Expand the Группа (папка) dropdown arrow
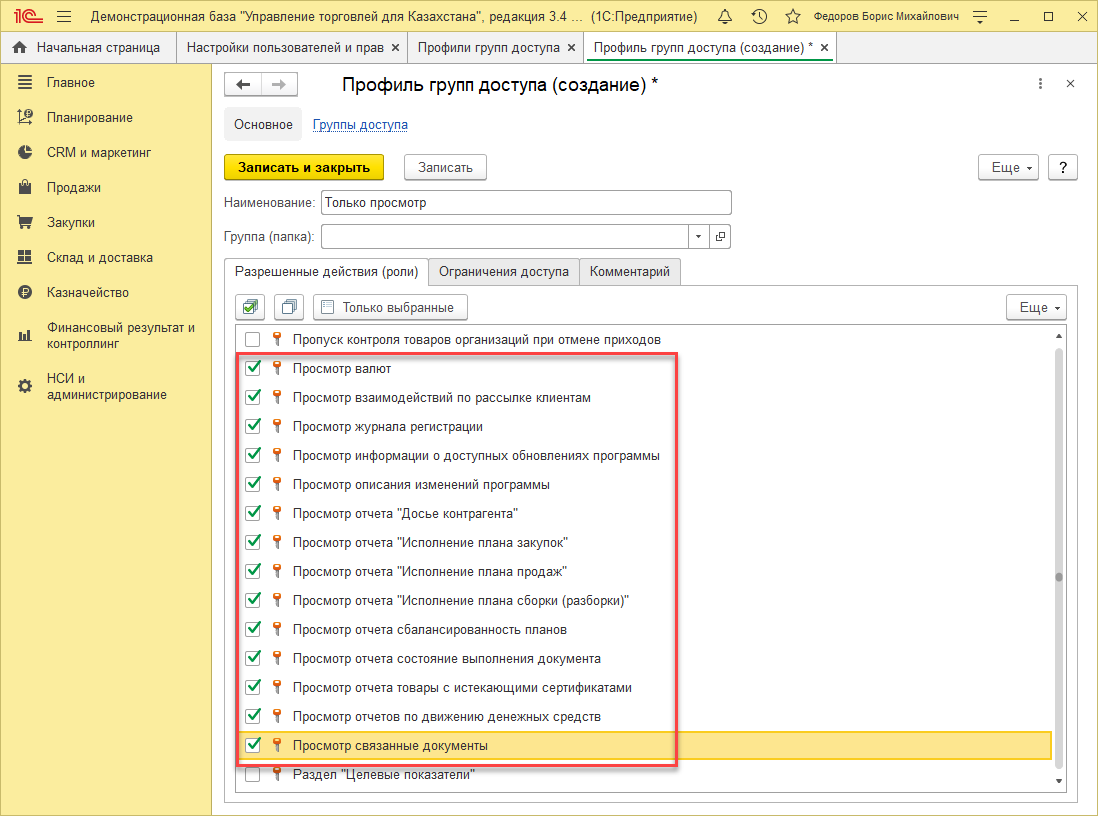The image size is (1098, 816). 697,237
